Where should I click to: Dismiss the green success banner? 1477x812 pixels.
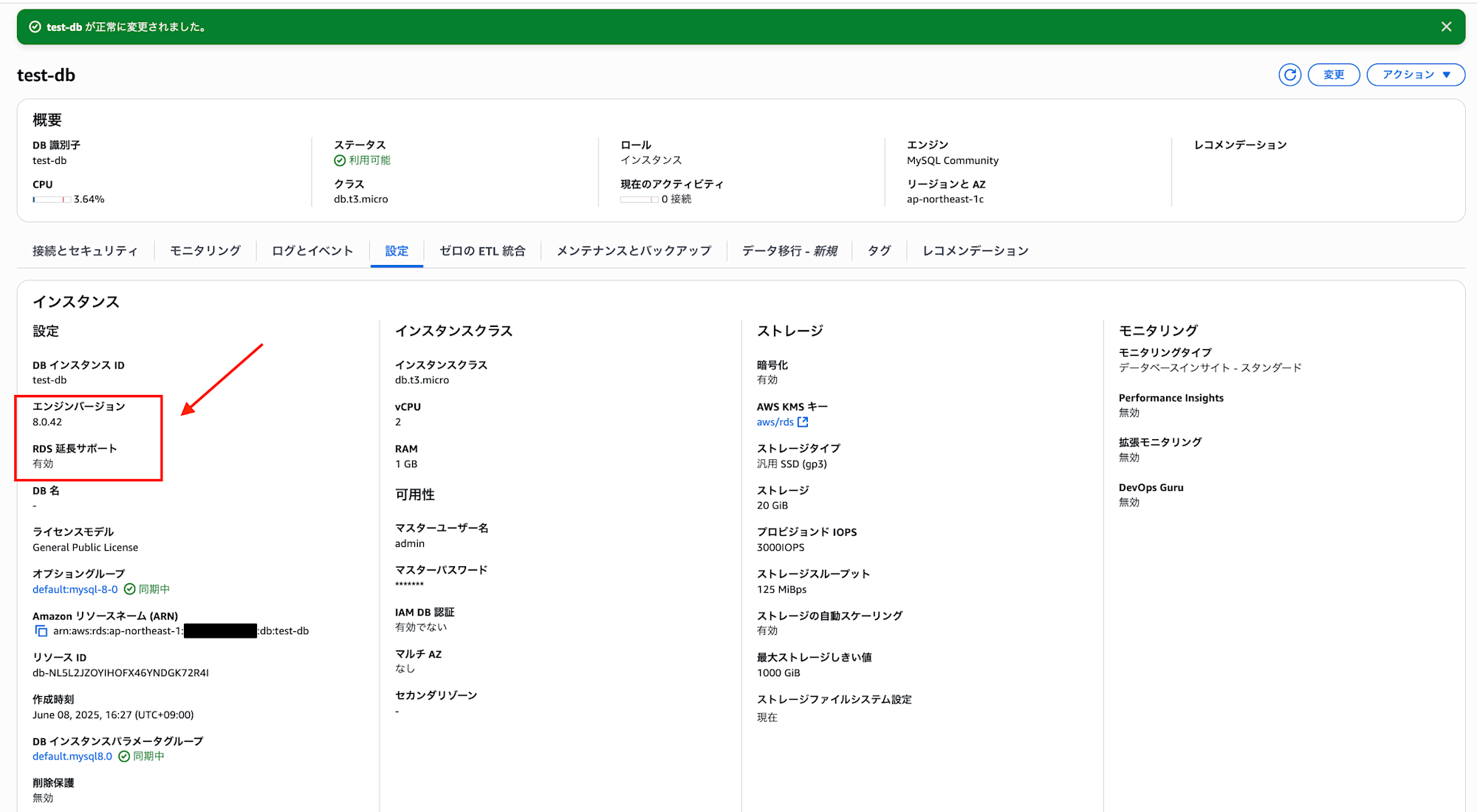click(x=1446, y=27)
